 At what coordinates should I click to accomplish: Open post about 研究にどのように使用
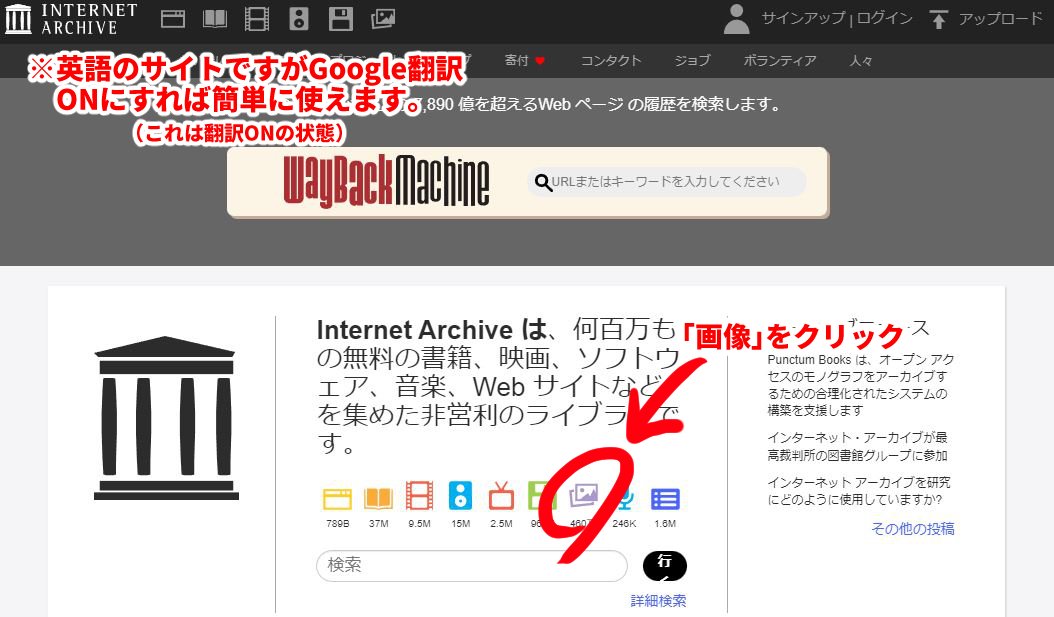pos(859,491)
